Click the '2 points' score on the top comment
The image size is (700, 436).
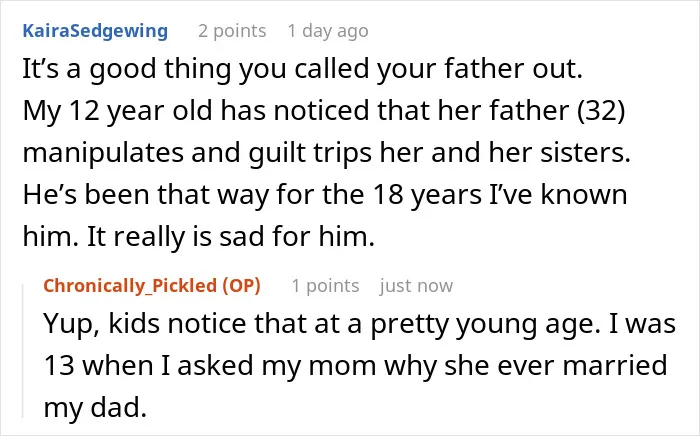pos(232,31)
